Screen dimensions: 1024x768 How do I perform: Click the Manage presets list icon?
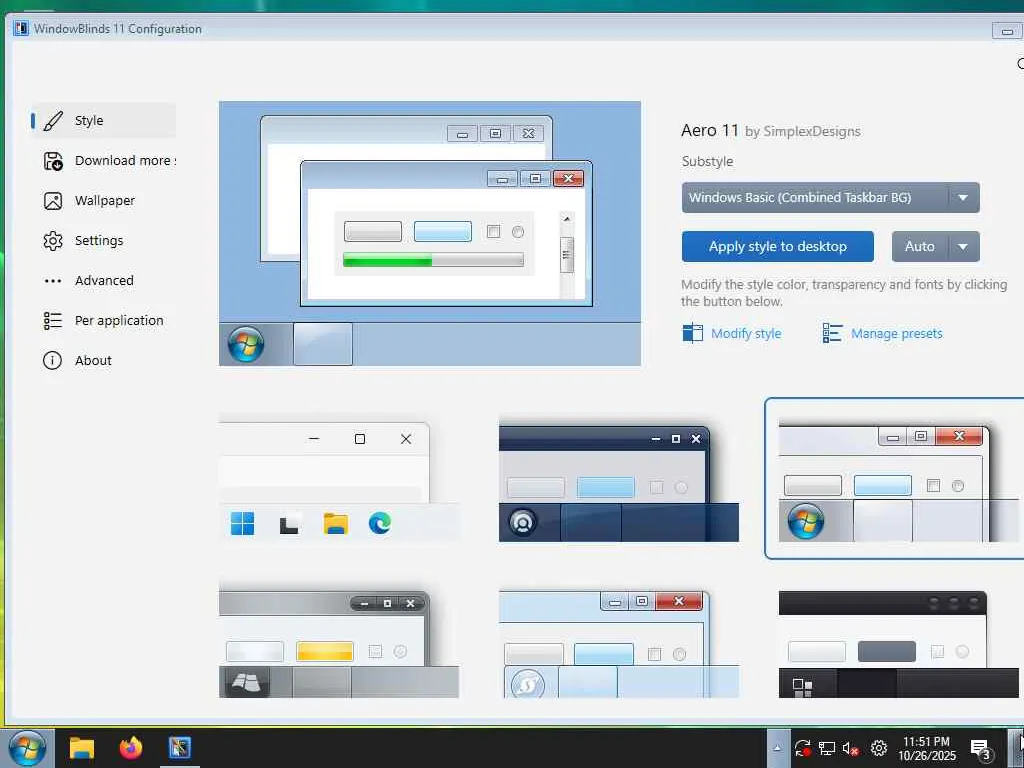[x=832, y=333]
